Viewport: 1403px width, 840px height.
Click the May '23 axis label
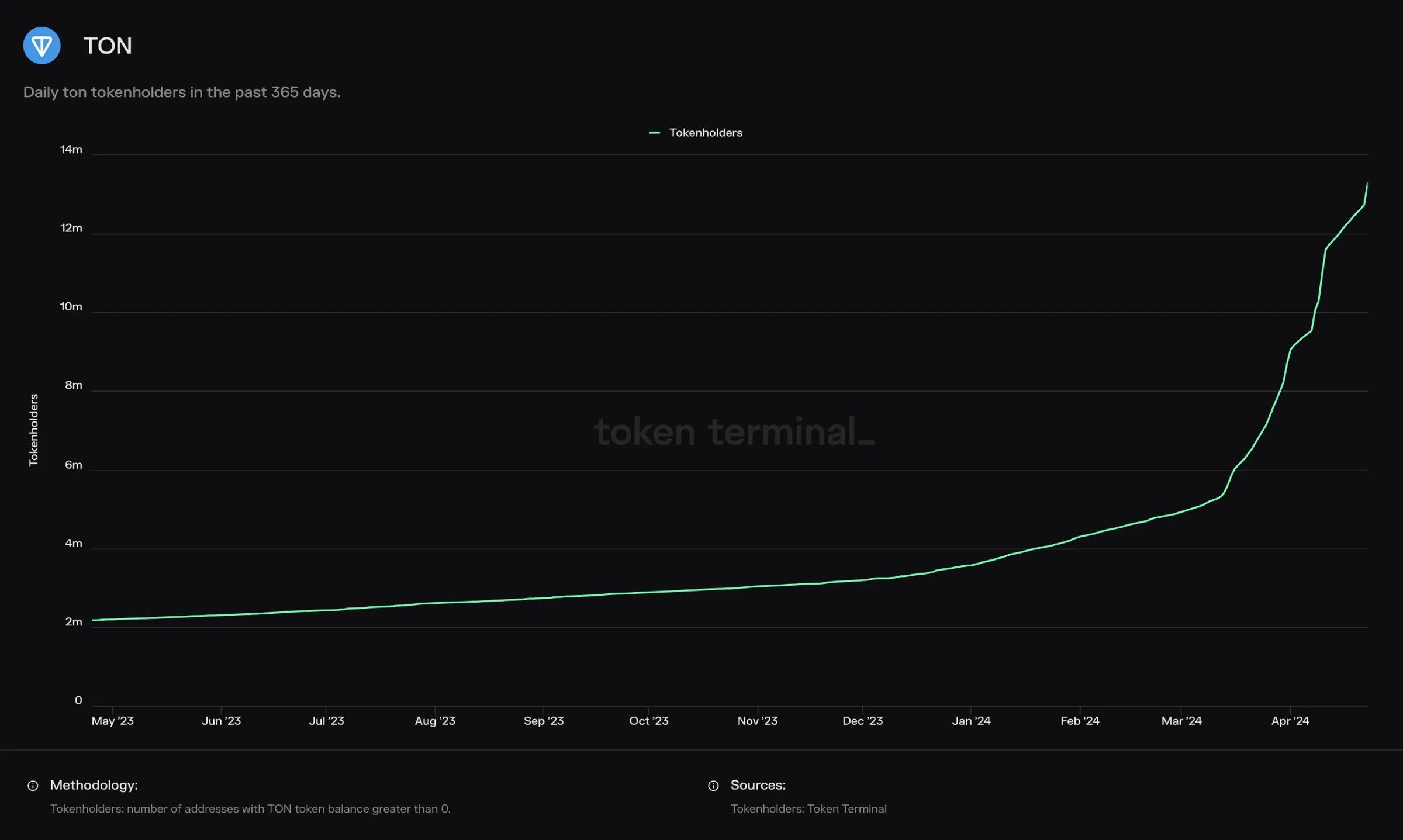(113, 721)
